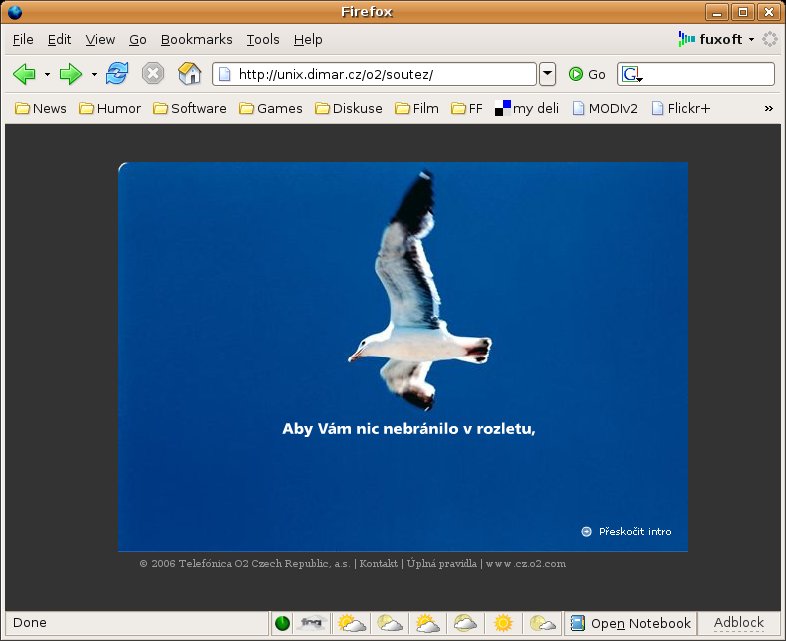This screenshot has width=786, height=641.
Task: Click the green circle status bar icon
Action: click(282, 623)
